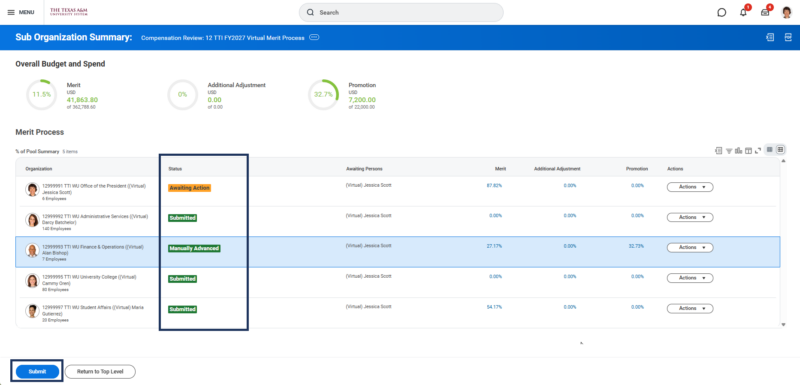
Task: Click the Search input field
Action: click(x=401, y=12)
